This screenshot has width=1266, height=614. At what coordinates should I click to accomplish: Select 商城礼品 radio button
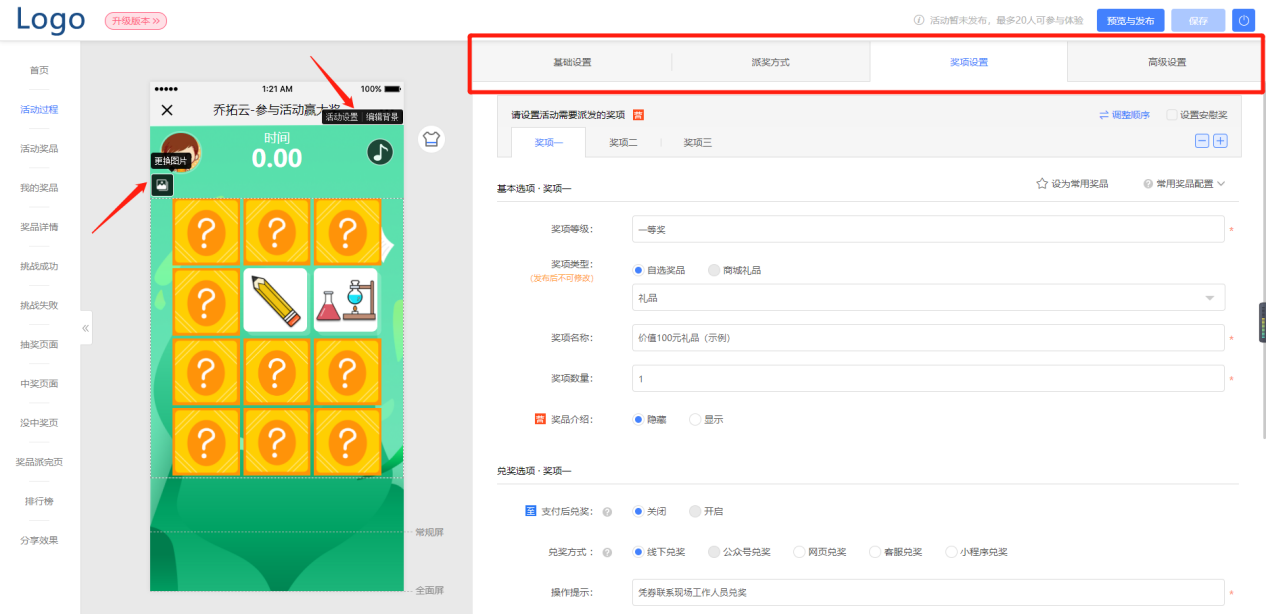pyautogui.click(x=713, y=270)
